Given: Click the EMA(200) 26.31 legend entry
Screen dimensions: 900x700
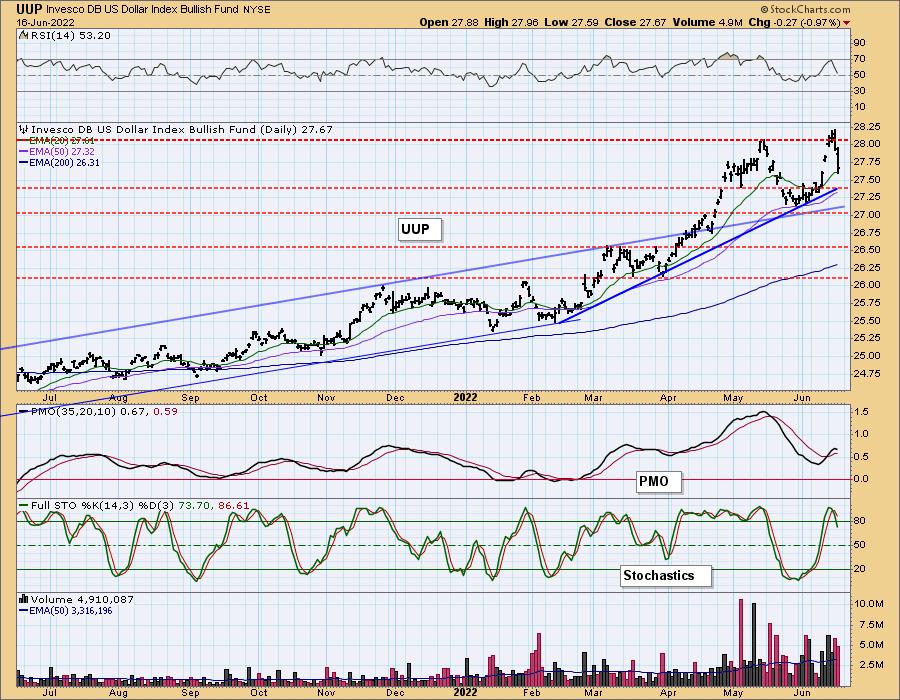Looking at the screenshot, I should 59,162.
